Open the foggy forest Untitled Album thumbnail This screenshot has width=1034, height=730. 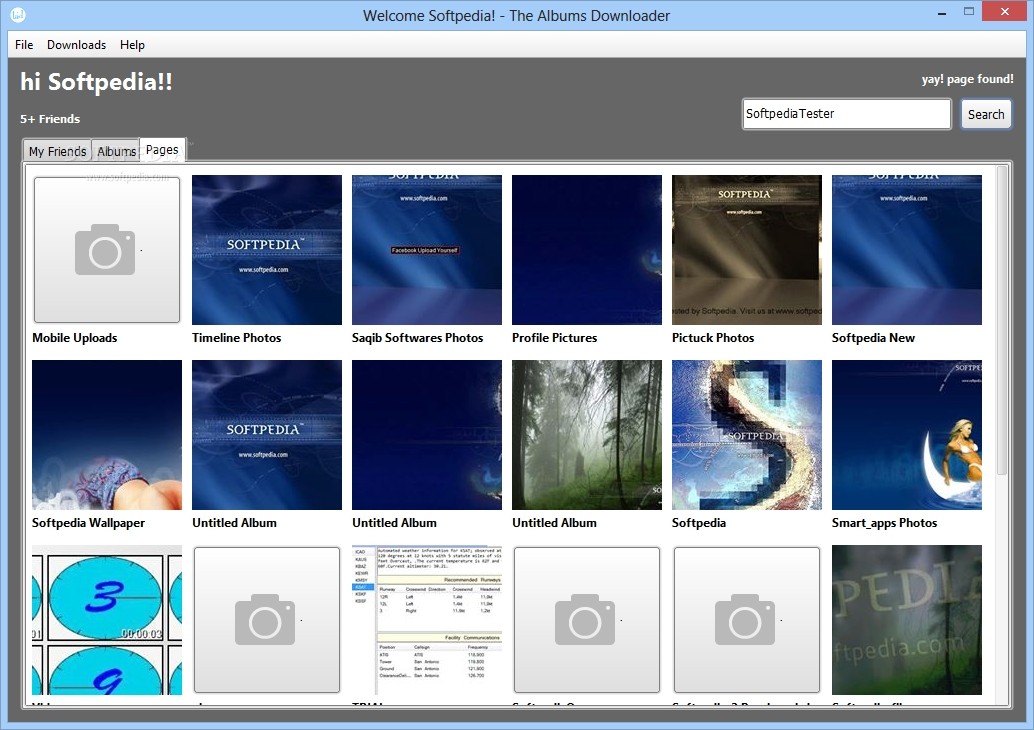[x=587, y=435]
